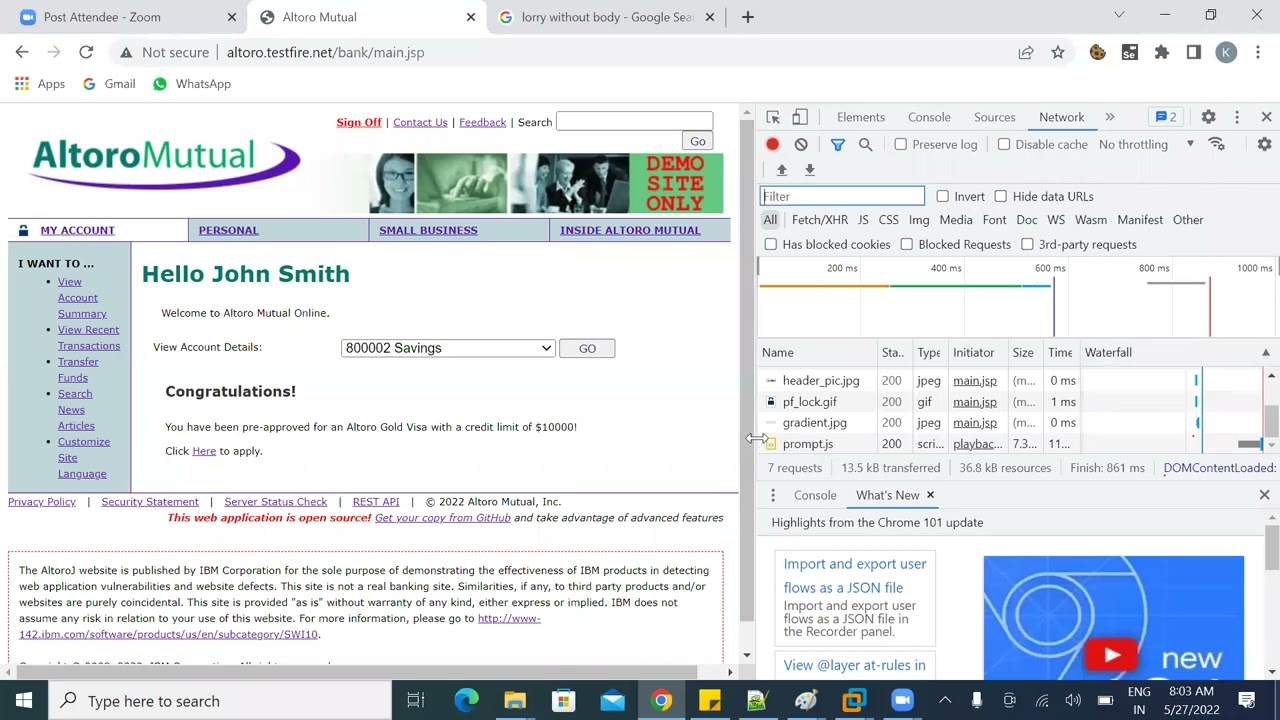
Task: Select the header_pic.jpg request row
Action: (1010, 381)
